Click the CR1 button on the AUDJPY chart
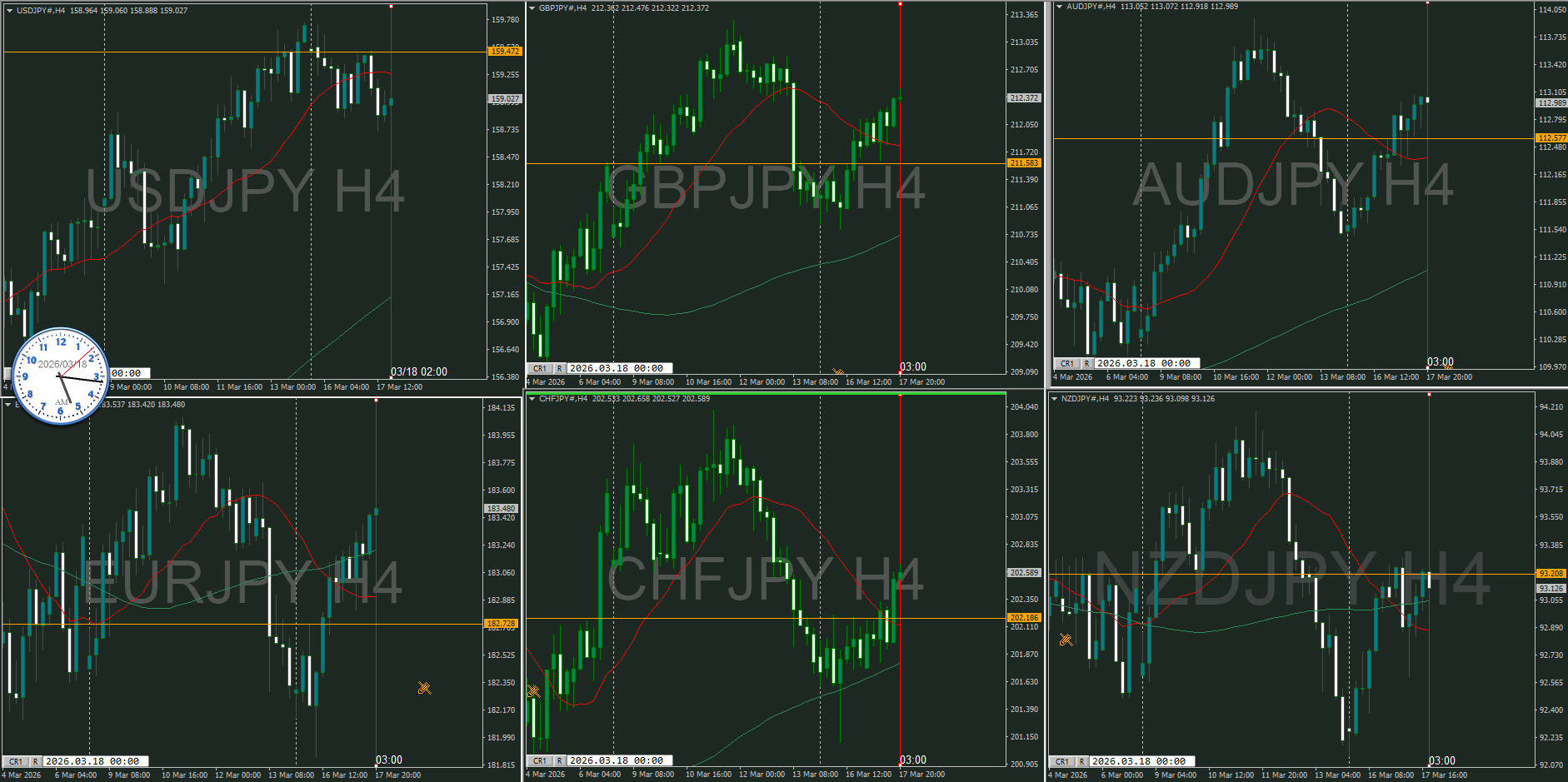Viewport: 1568px width, 782px height. coord(1066,364)
